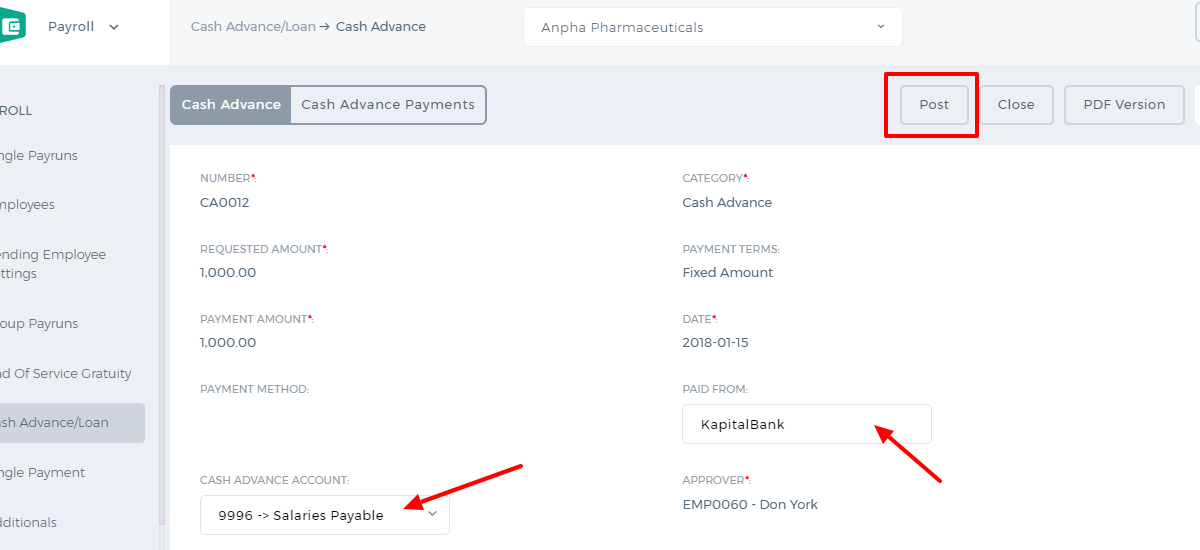Click the Post button

click(x=934, y=105)
